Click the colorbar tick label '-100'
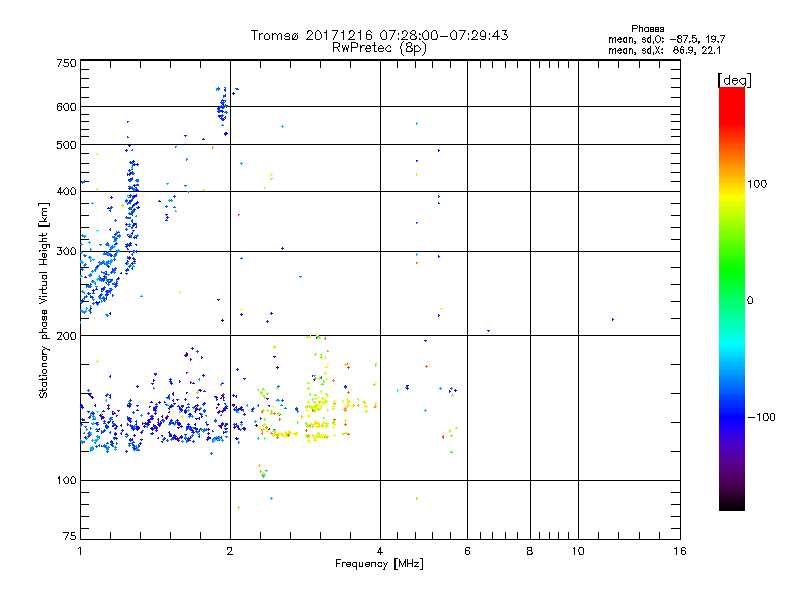Viewport: 800px width, 600px height. (x=761, y=417)
